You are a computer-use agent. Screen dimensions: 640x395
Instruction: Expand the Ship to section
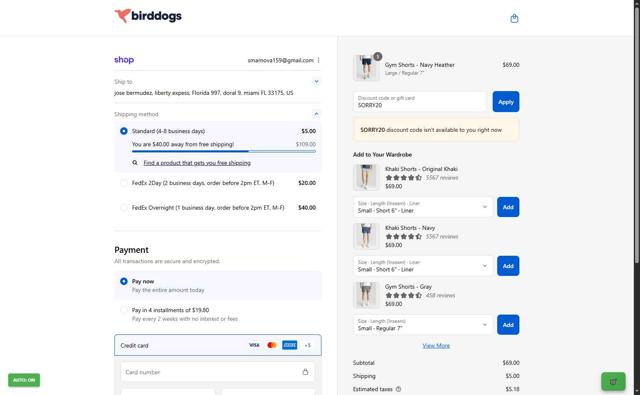[x=316, y=82]
